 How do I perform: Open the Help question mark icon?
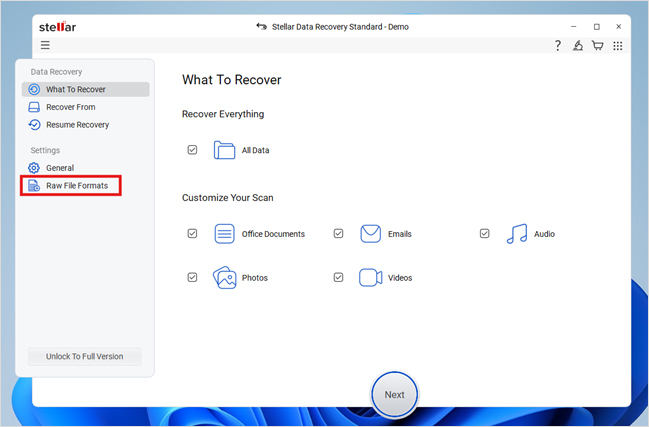pyautogui.click(x=558, y=46)
